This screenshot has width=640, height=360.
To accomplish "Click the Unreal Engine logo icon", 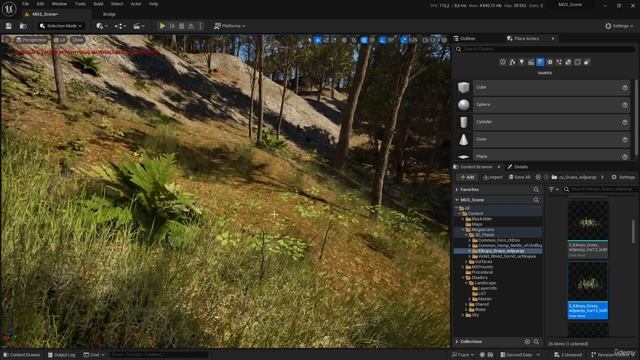I will [x=9, y=9].
